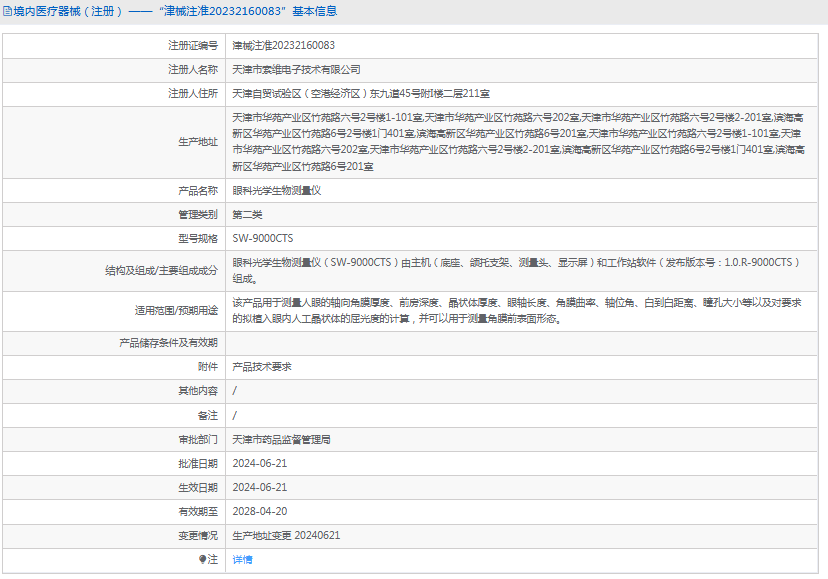Click the 生产地址 multi-line address value

point(519,142)
